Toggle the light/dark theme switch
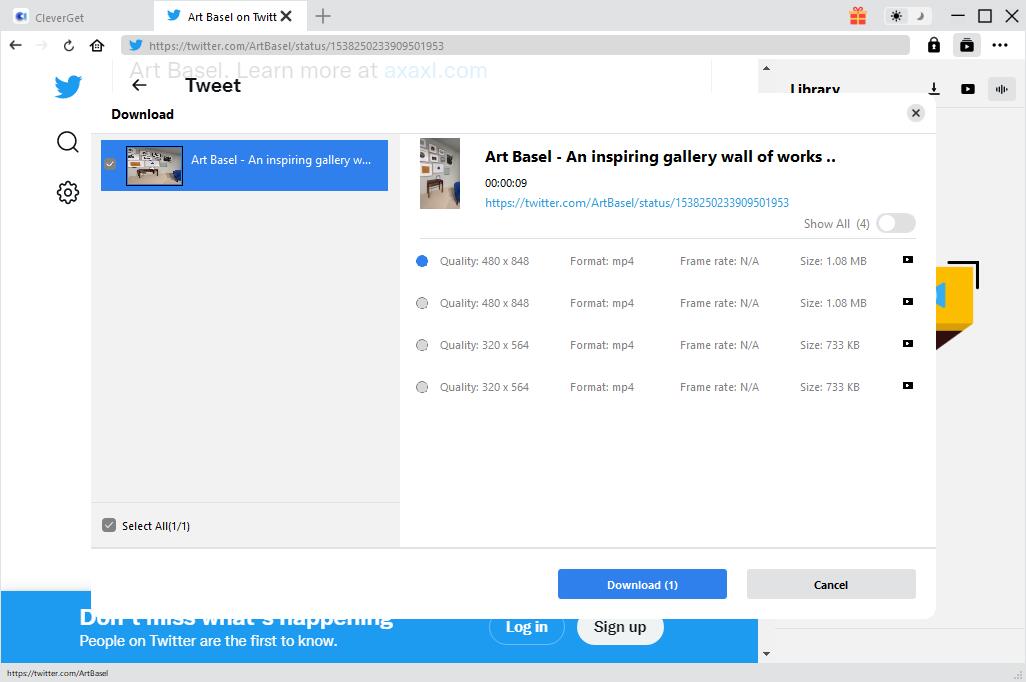Image resolution: width=1026 pixels, height=682 pixels. [x=907, y=16]
